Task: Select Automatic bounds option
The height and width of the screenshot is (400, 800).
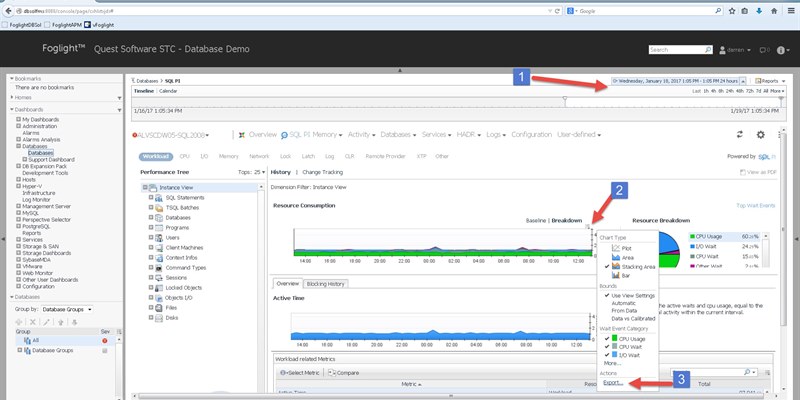Action: coord(623,303)
